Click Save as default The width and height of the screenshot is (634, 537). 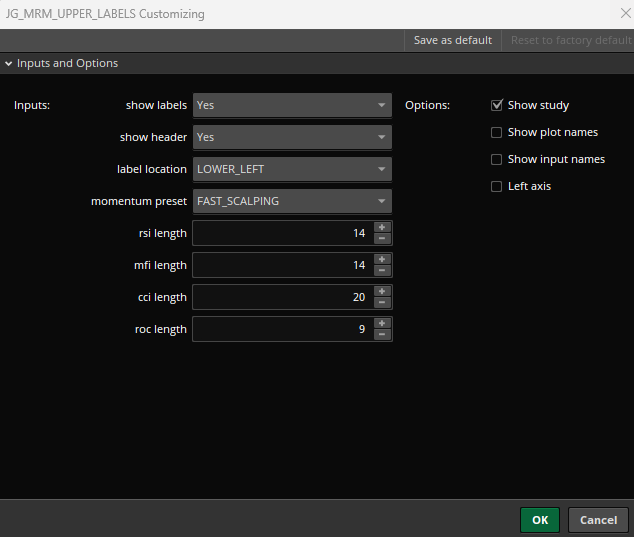(452, 40)
